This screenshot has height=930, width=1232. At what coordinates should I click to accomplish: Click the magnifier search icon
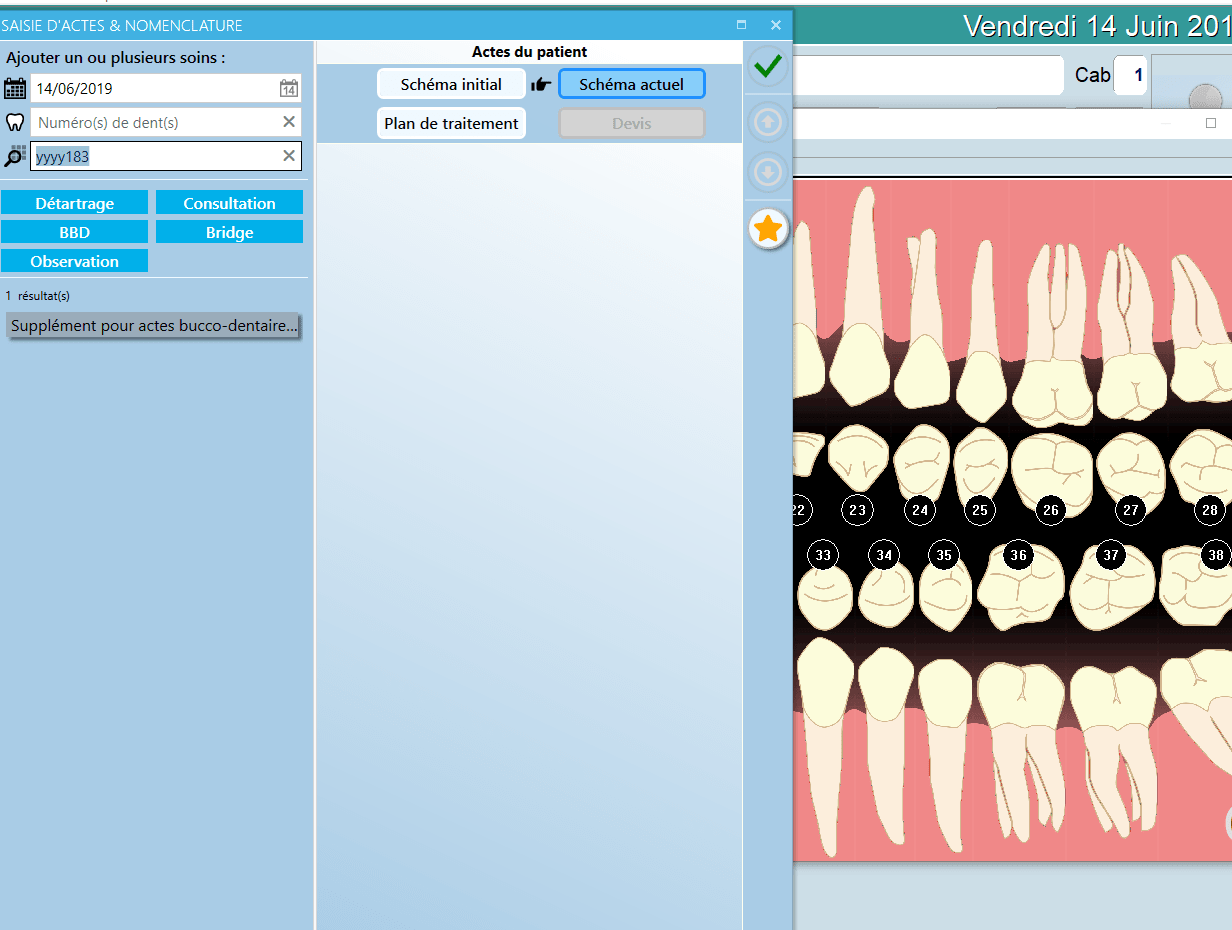[x=15, y=156]
